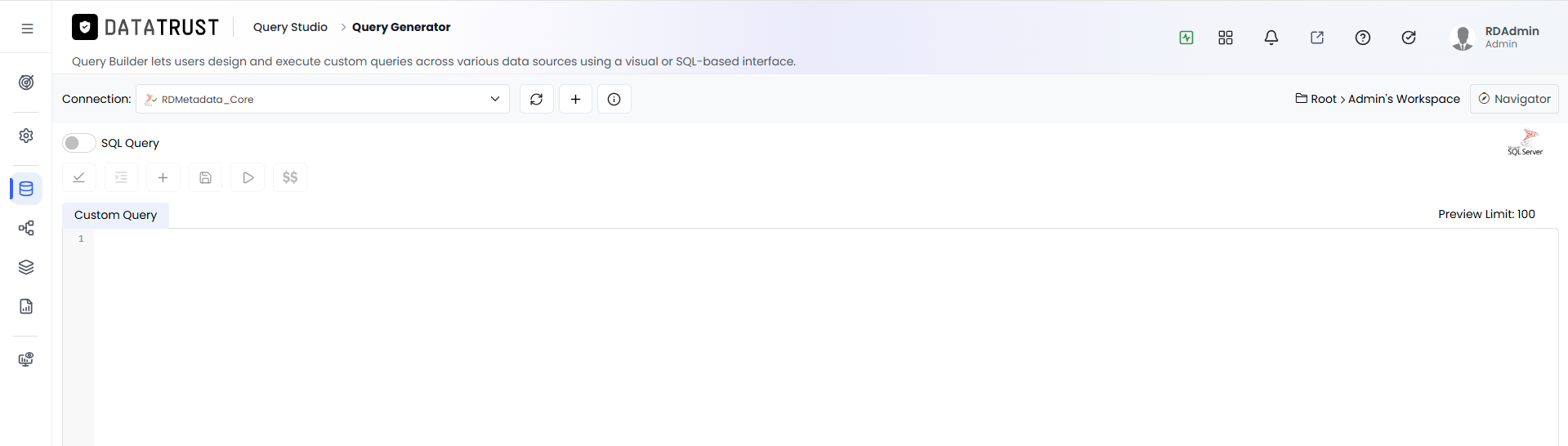Click the report document icon in sidebar
The width and height of the screenshot is (1568, 446).
[26, 306]
